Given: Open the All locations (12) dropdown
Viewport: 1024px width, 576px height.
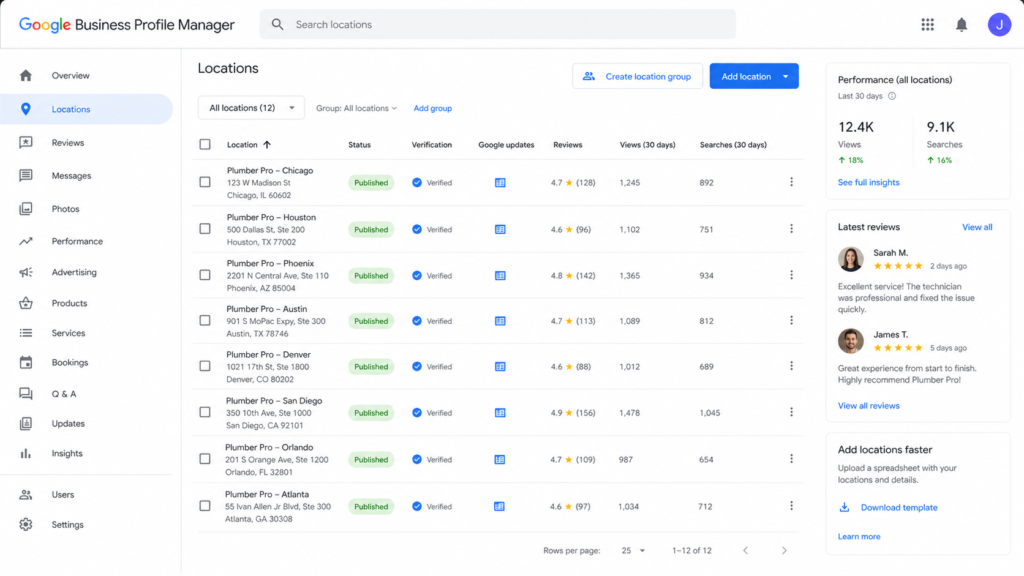Looking at the screenshot, I should (x=251, y=108).
